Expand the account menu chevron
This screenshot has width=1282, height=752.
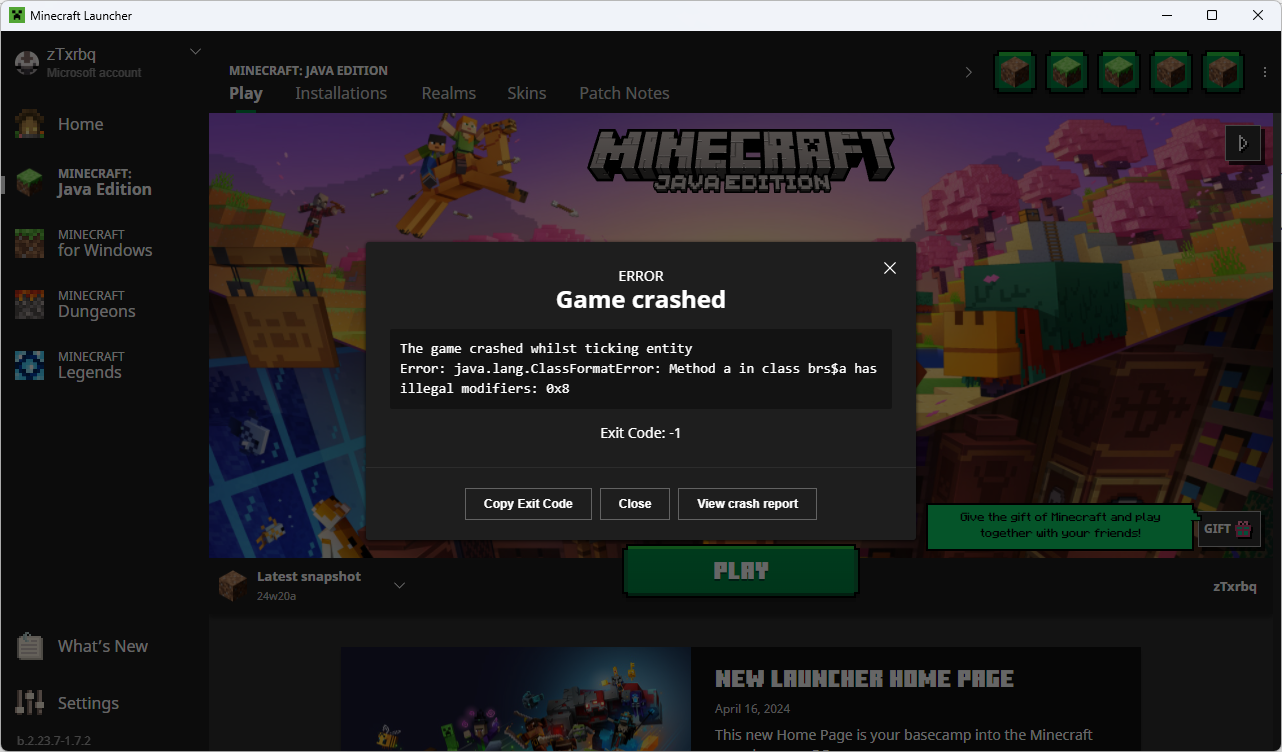[x=195, y=52]
